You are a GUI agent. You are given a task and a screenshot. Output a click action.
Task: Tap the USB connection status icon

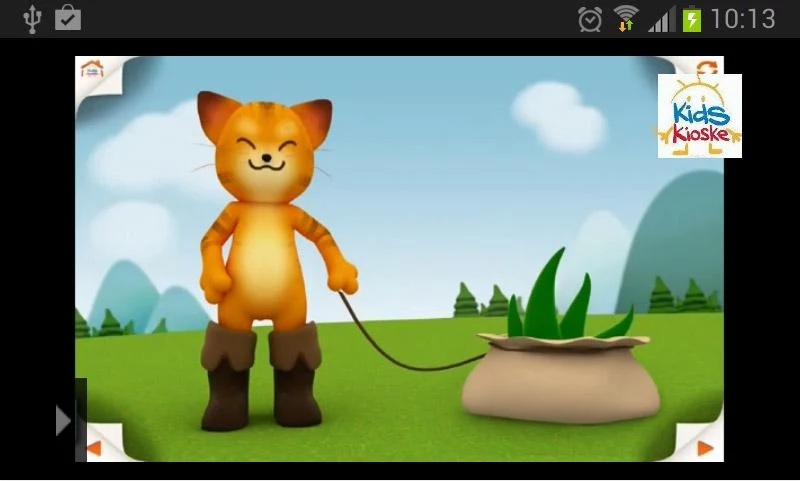32,18
